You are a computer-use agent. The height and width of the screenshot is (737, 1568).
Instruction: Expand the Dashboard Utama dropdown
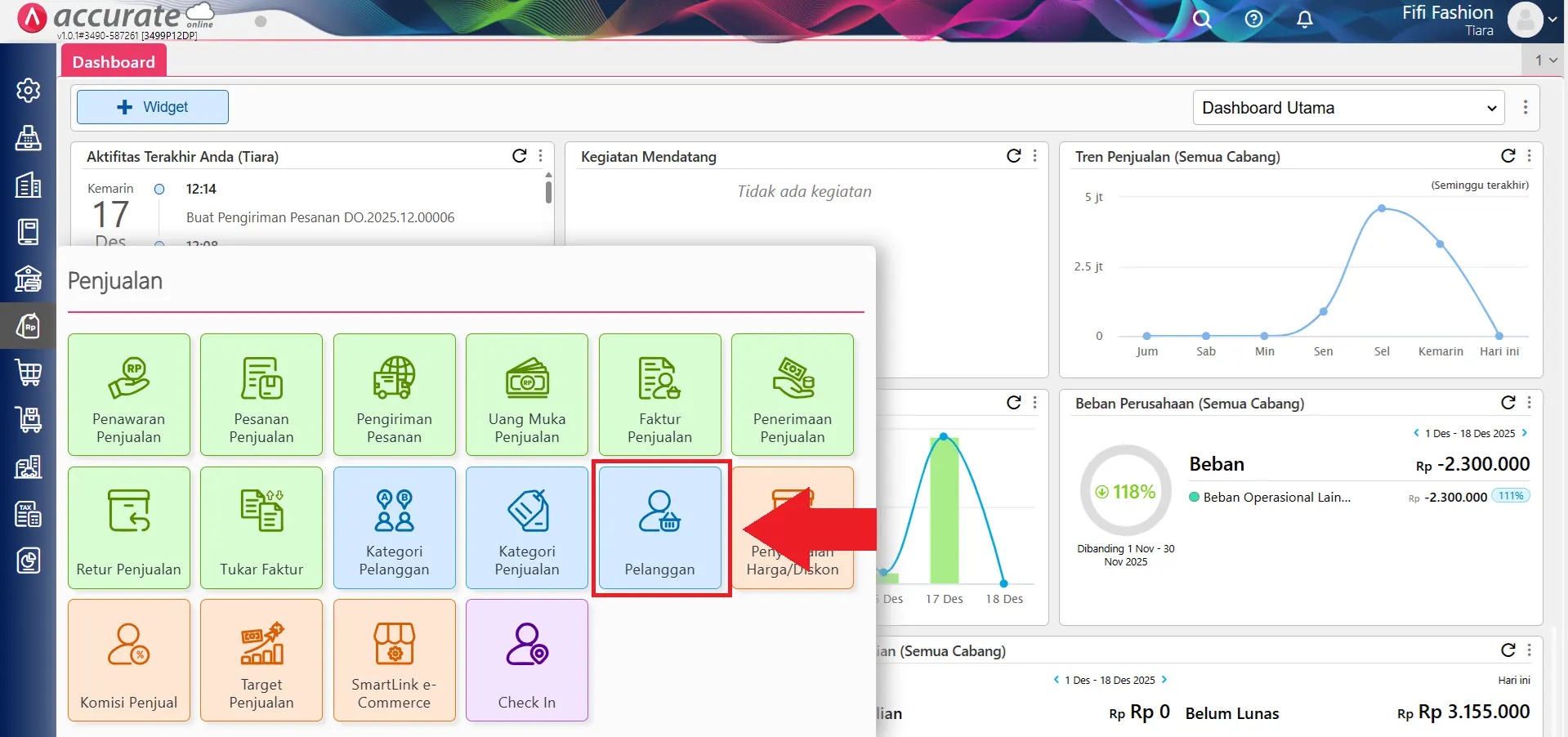1348,108
